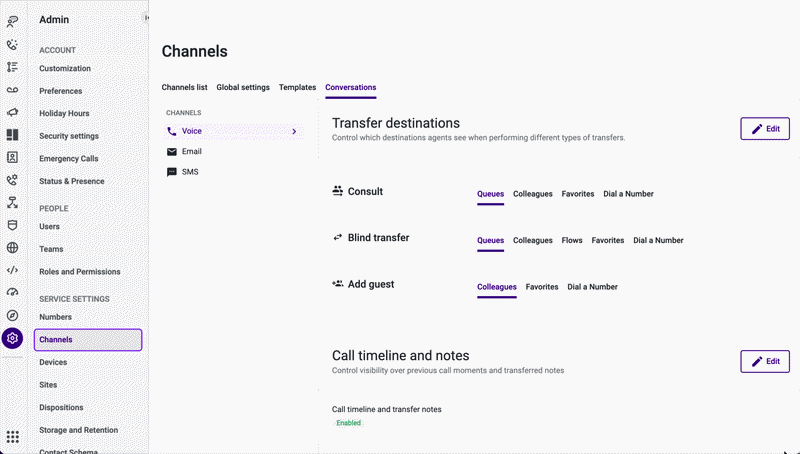The width and height of the screenshot is (800, 454).
Task: Open the dashboard layout icon
Action: point(12,135)
